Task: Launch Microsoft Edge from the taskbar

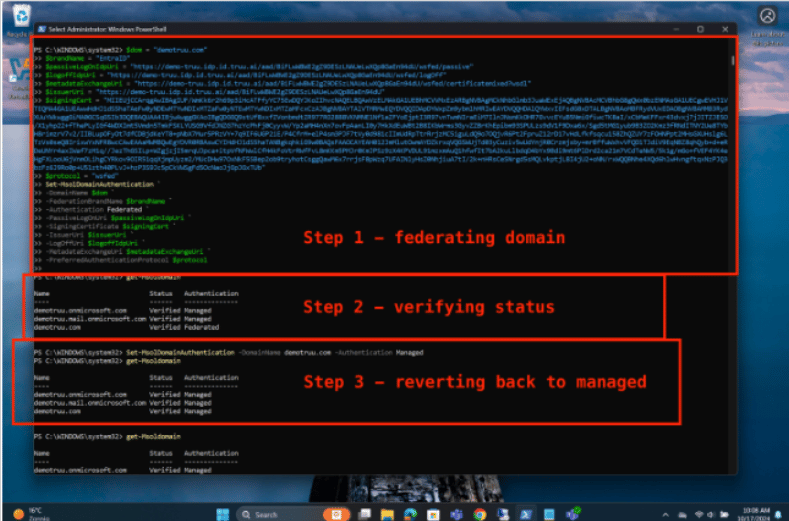Action: pyautogui.click(x=411, y=514)
